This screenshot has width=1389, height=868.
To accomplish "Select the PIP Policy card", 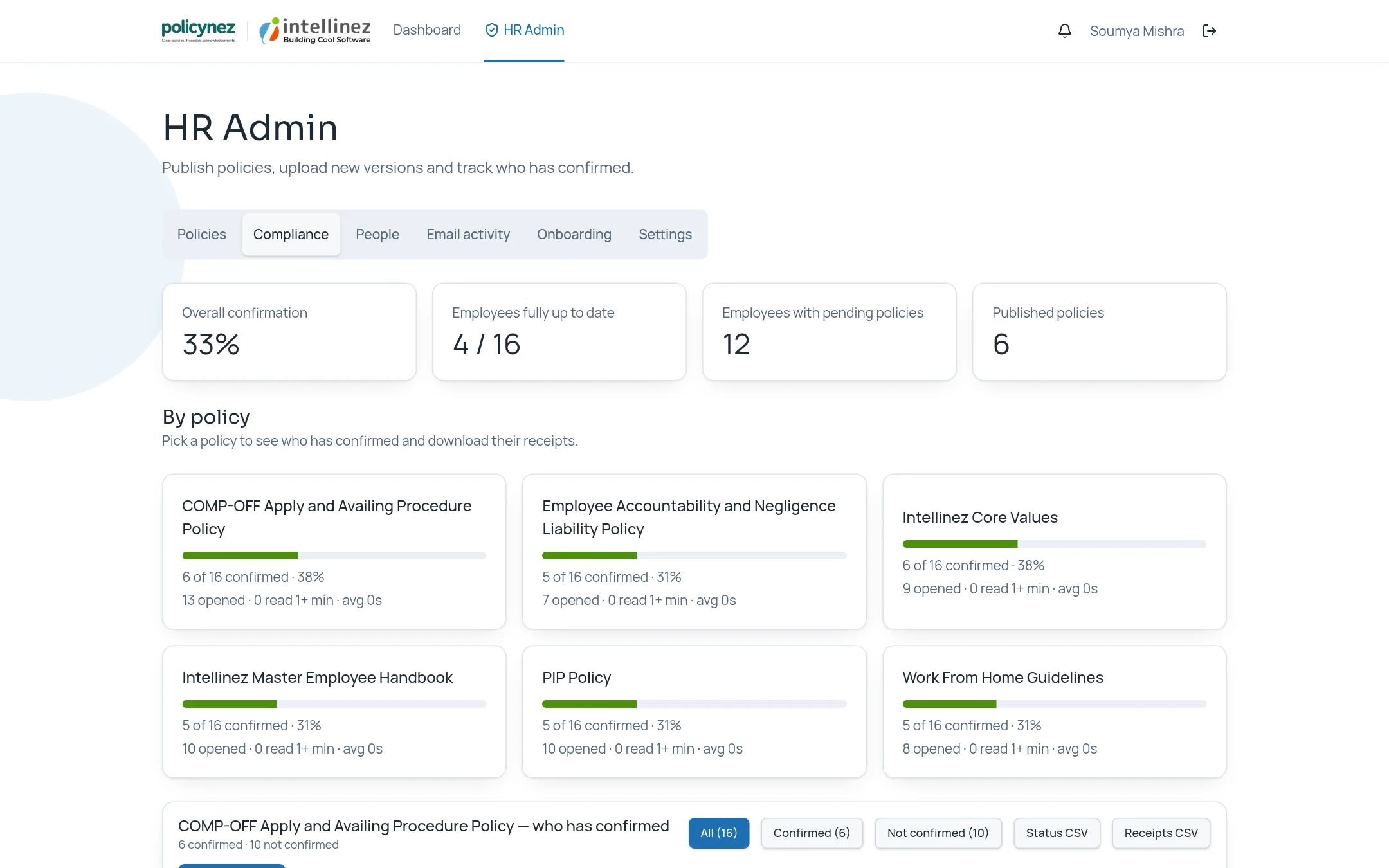I will pyautogui.click(x=694, y=712).
